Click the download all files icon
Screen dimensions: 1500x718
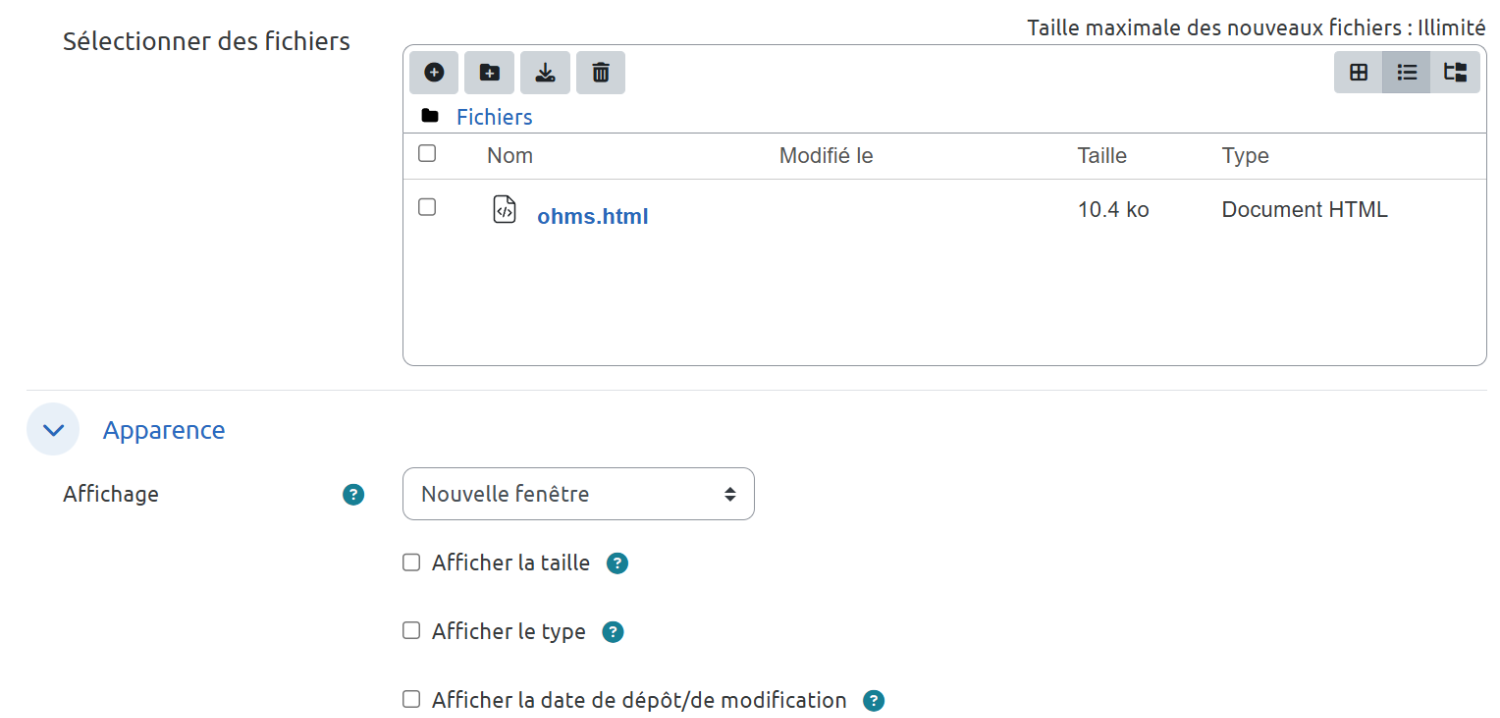545,73
